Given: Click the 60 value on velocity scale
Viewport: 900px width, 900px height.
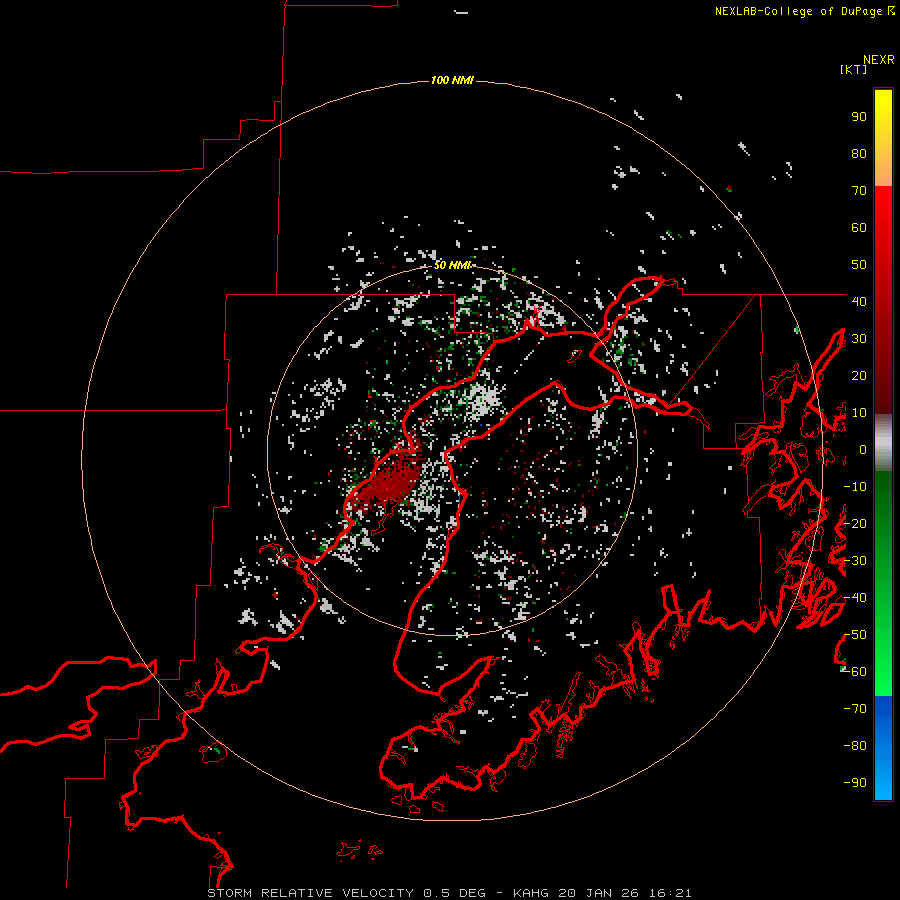Looking at the screenshot, I should click(859, 228).
